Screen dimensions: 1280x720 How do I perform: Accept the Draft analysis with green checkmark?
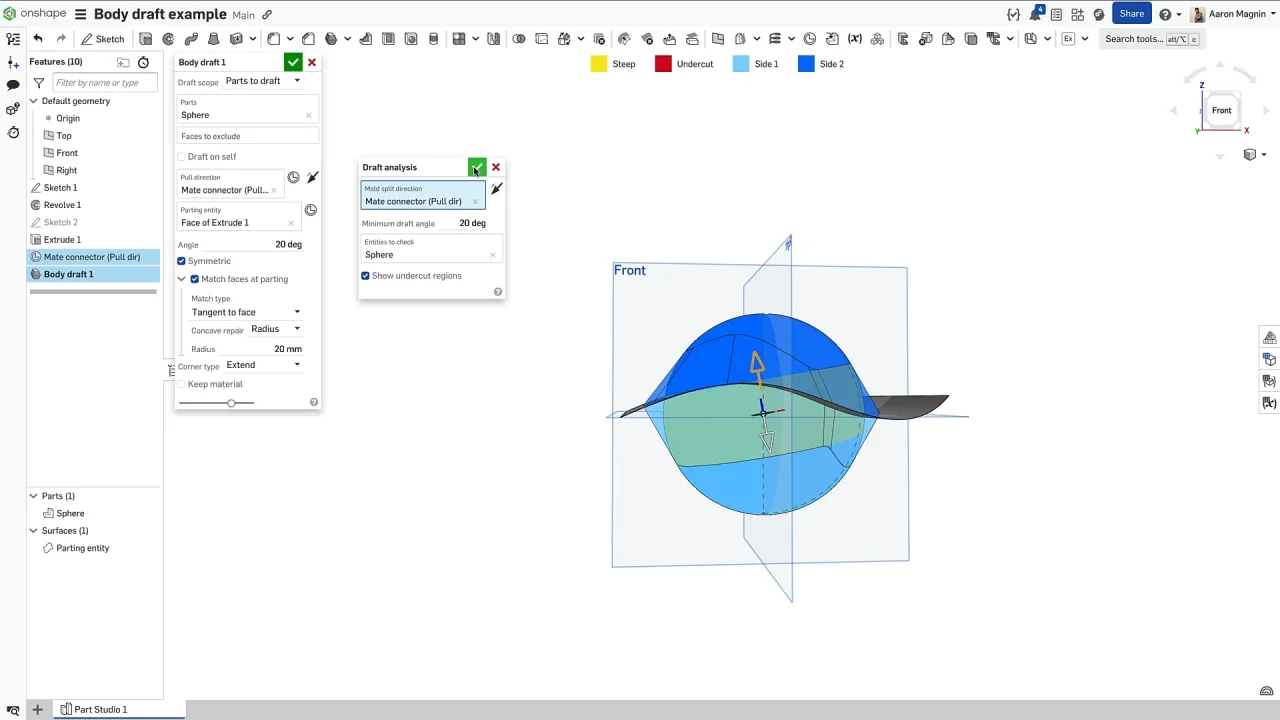click(477, 167)
